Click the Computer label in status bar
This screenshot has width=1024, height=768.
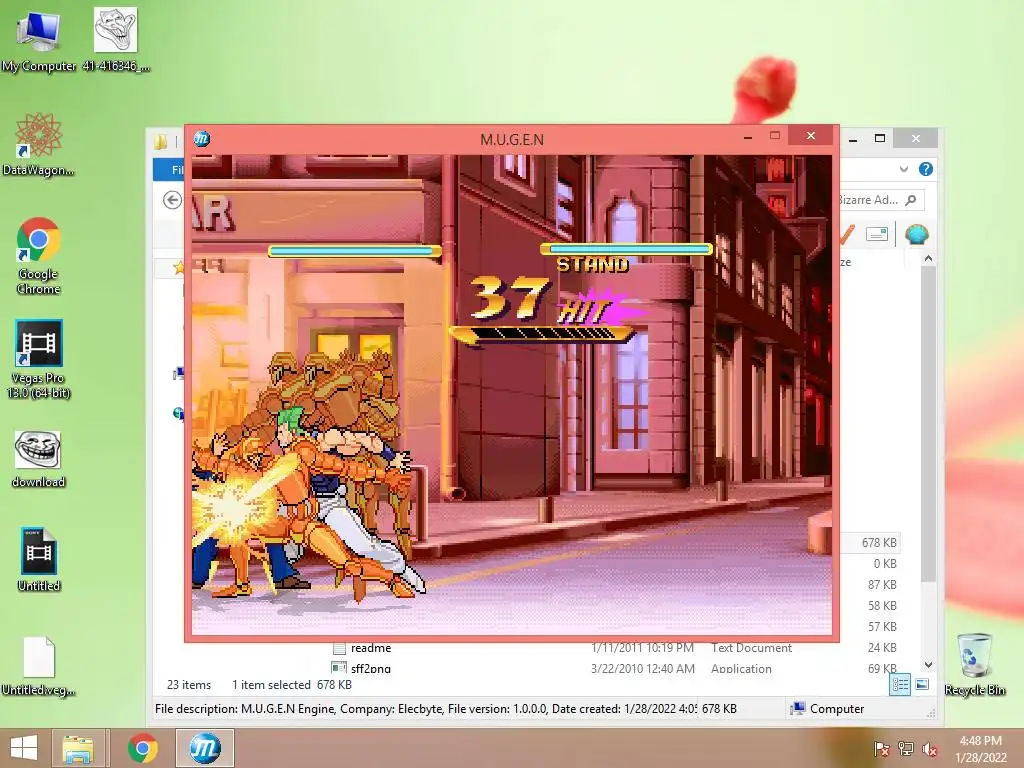(837, 709)
